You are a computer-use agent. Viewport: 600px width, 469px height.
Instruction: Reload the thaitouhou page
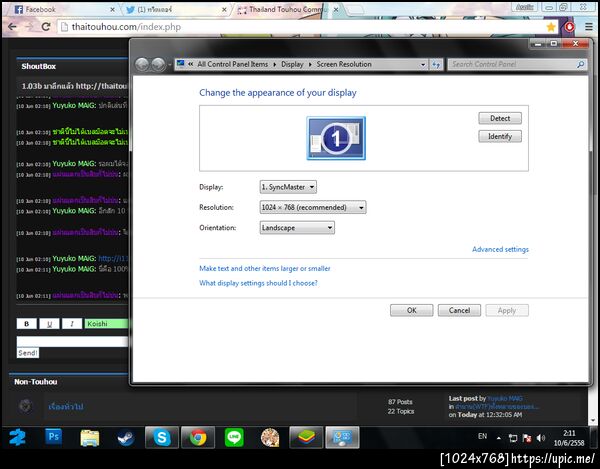pyautogui.click(x=46, y=27)
